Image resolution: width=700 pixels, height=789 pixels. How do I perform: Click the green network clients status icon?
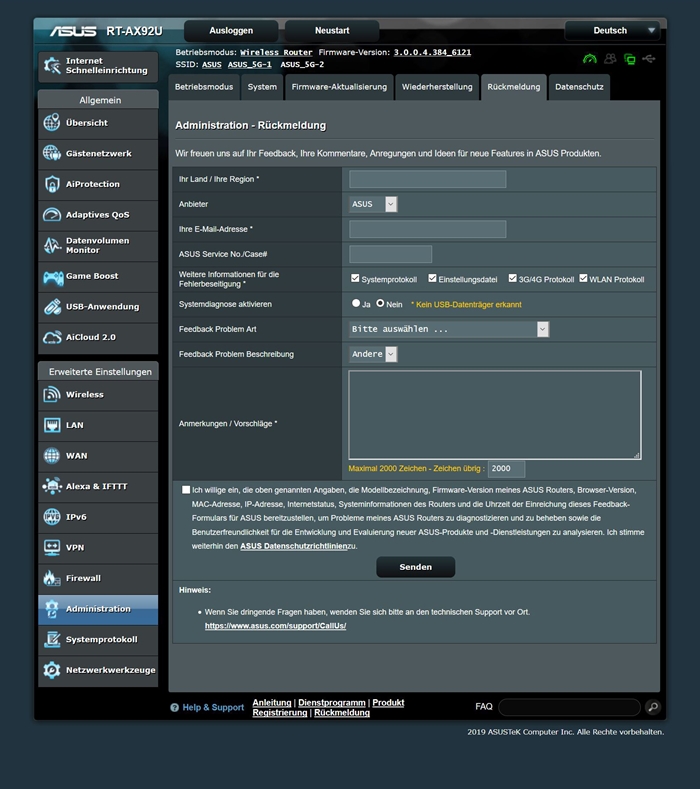[x=629, y=59]
